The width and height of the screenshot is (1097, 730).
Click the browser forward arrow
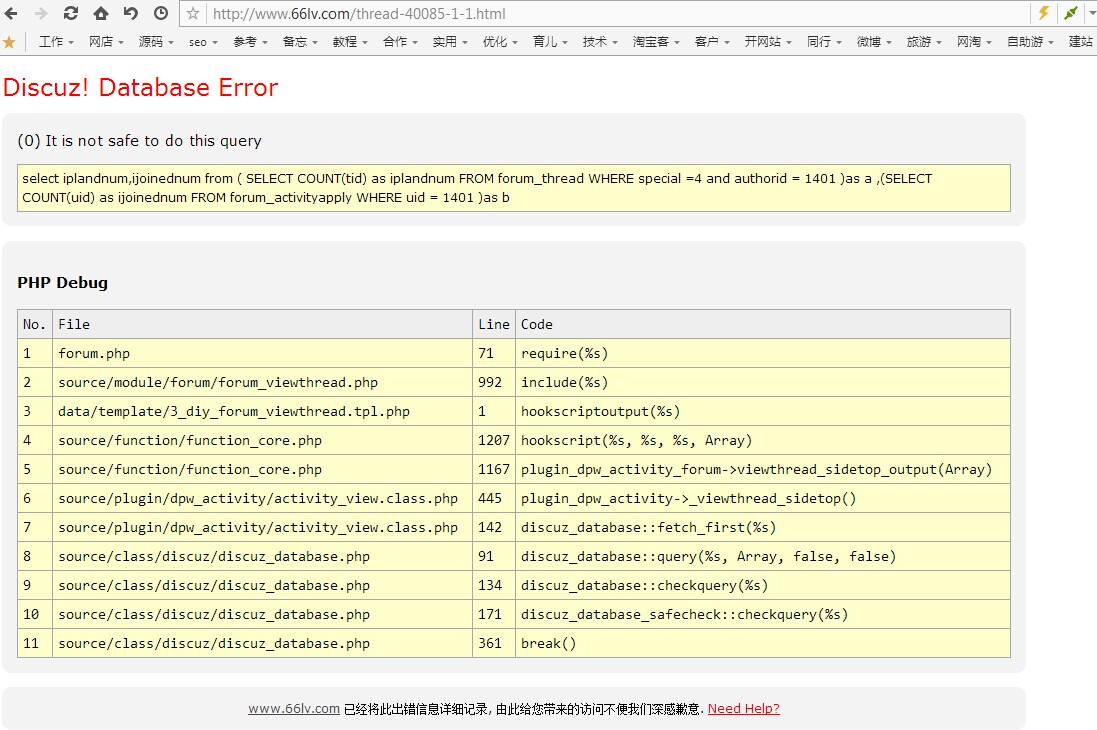[x=41, y=13]
